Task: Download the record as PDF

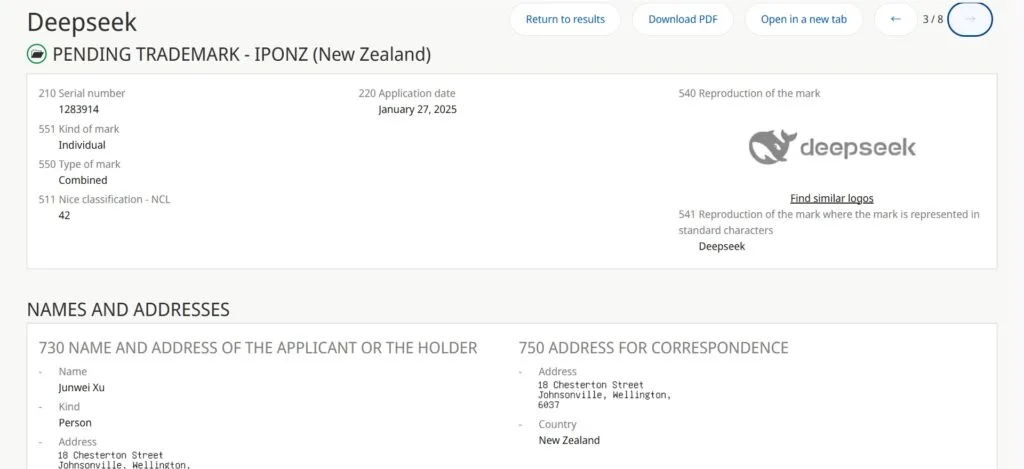Action: pos(682,19)
